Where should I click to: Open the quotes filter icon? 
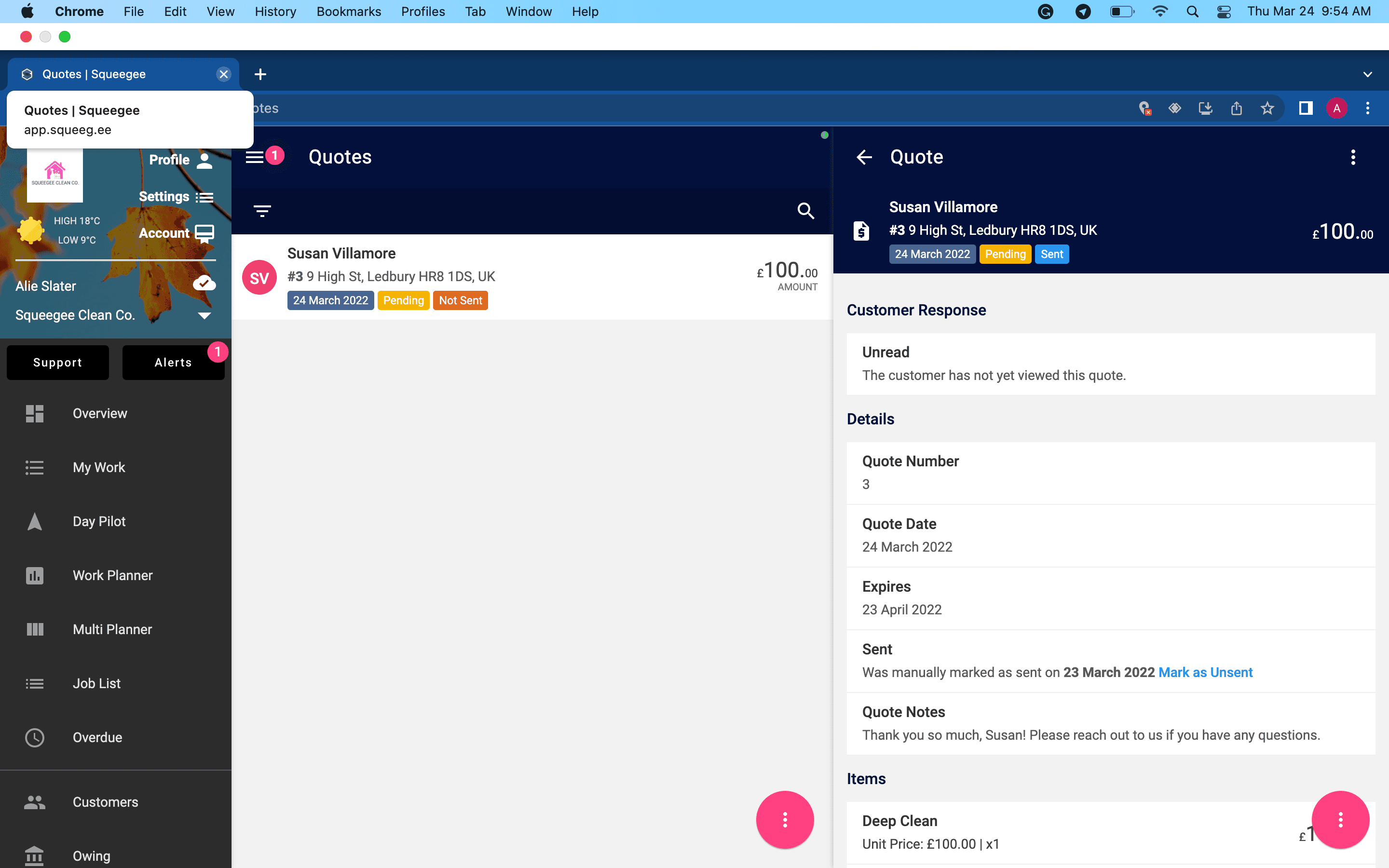(262, 211)
